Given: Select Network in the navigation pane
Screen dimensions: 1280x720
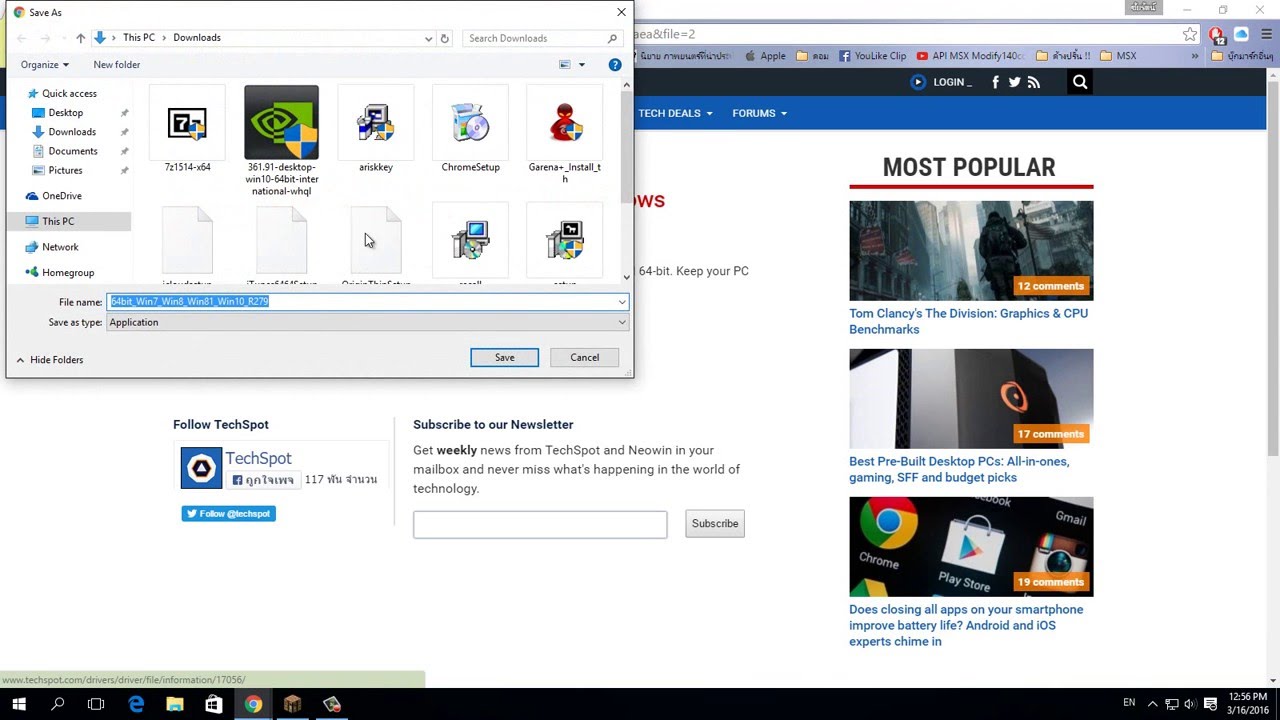Looking at the screenshot, I should click(x=60, y=247).
